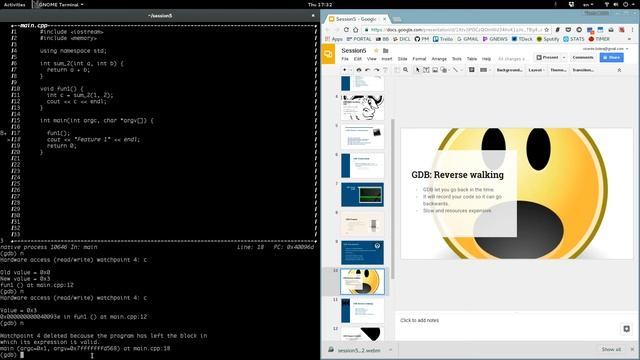This screenshot has height=360, width=640.
Task: Reload the page in Chrome
Action: click(x=346, y=30)
